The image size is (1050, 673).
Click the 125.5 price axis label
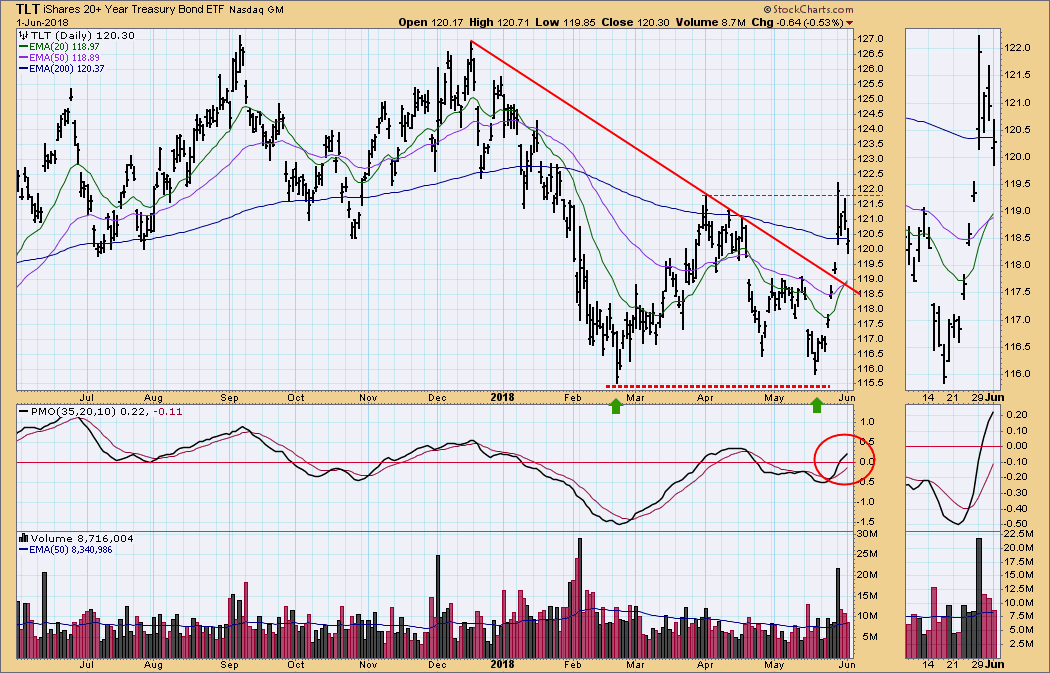(870, 84)
